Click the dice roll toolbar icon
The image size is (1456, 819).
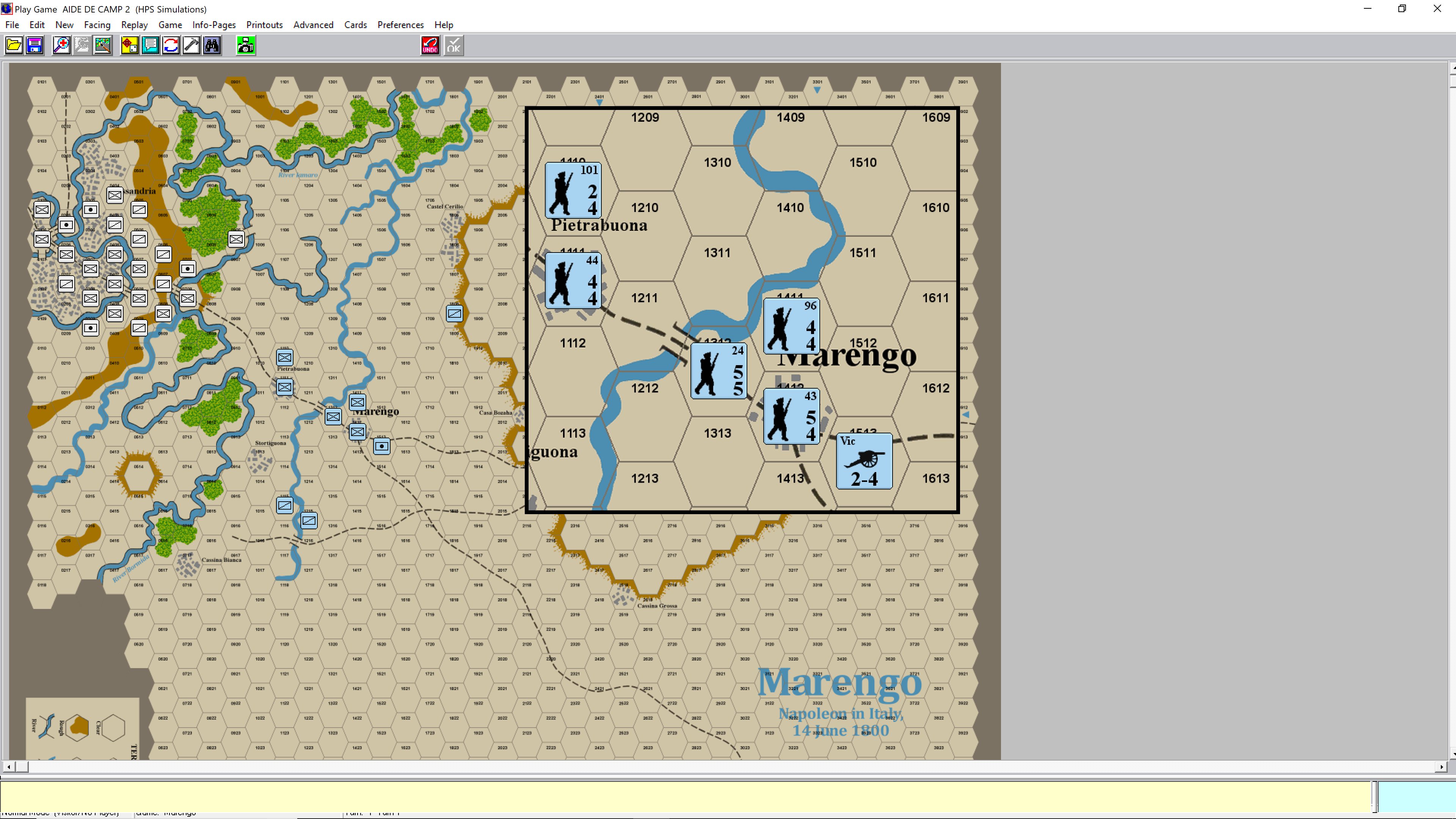(129, 45)
